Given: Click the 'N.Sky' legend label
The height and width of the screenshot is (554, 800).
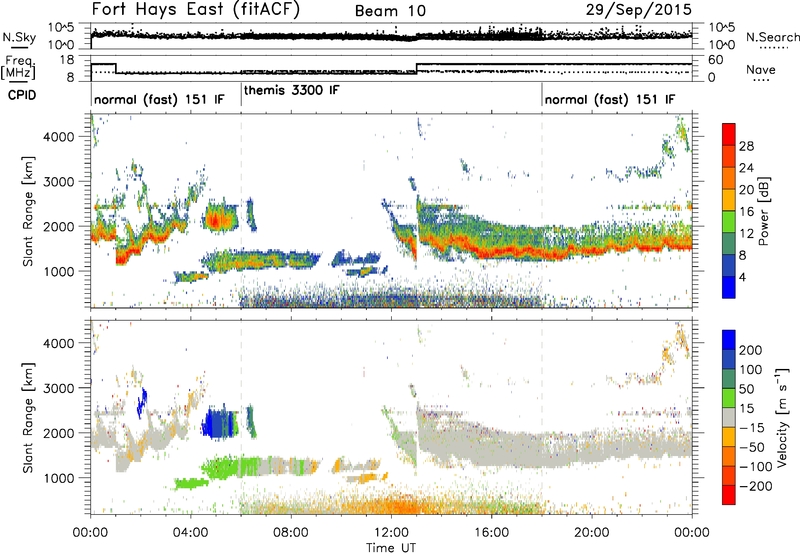Looking at the screenshot, I should [x=19, y=37].
